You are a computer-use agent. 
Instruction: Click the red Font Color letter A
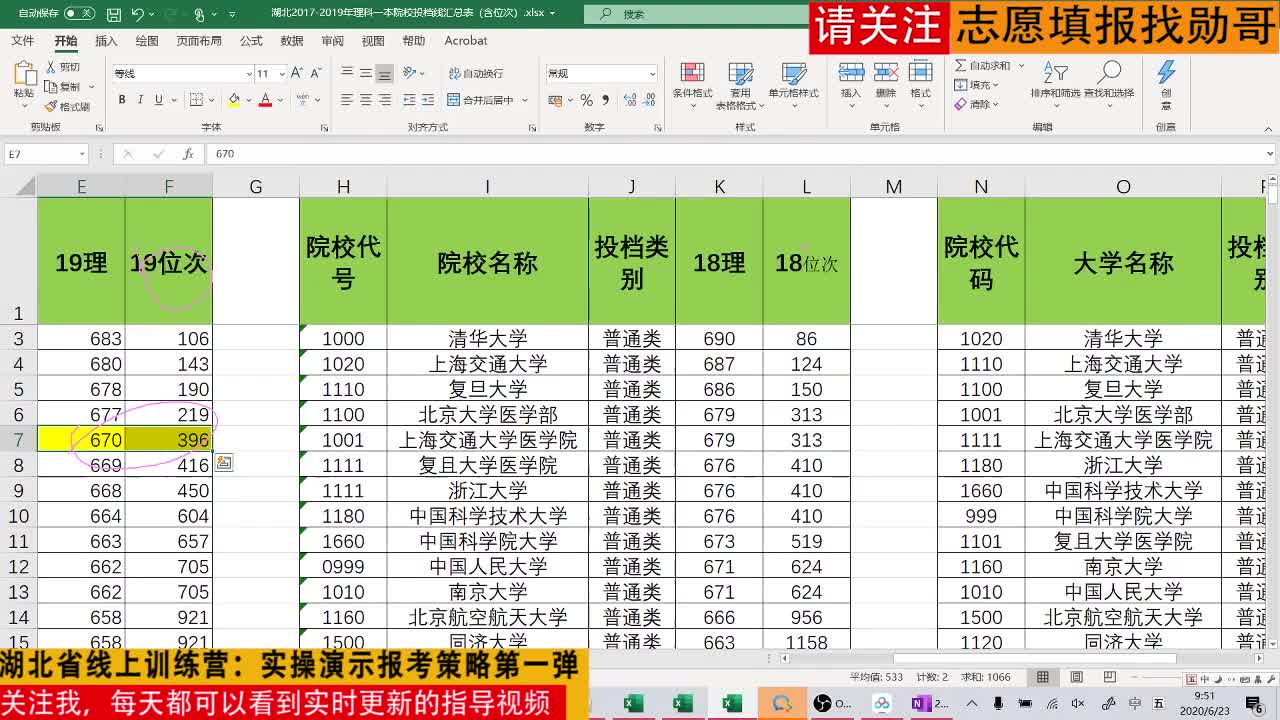265,100
